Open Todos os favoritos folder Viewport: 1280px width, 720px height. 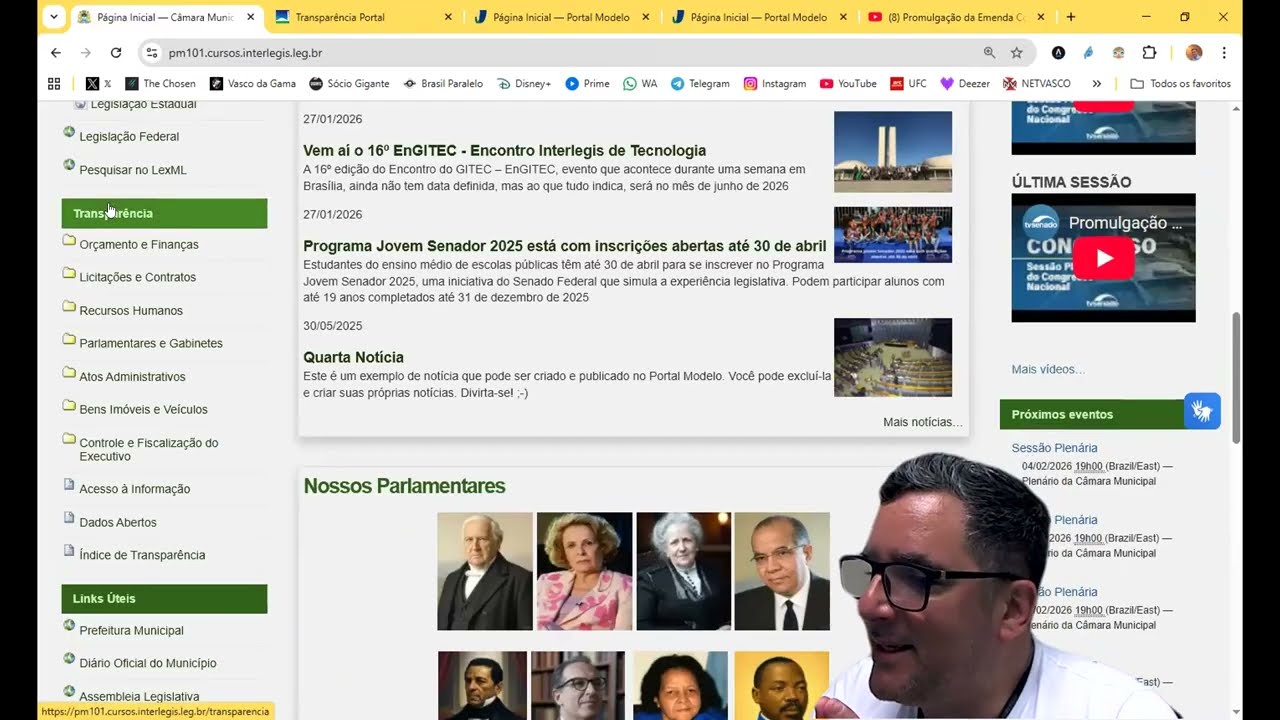[x=1180, y=84]
